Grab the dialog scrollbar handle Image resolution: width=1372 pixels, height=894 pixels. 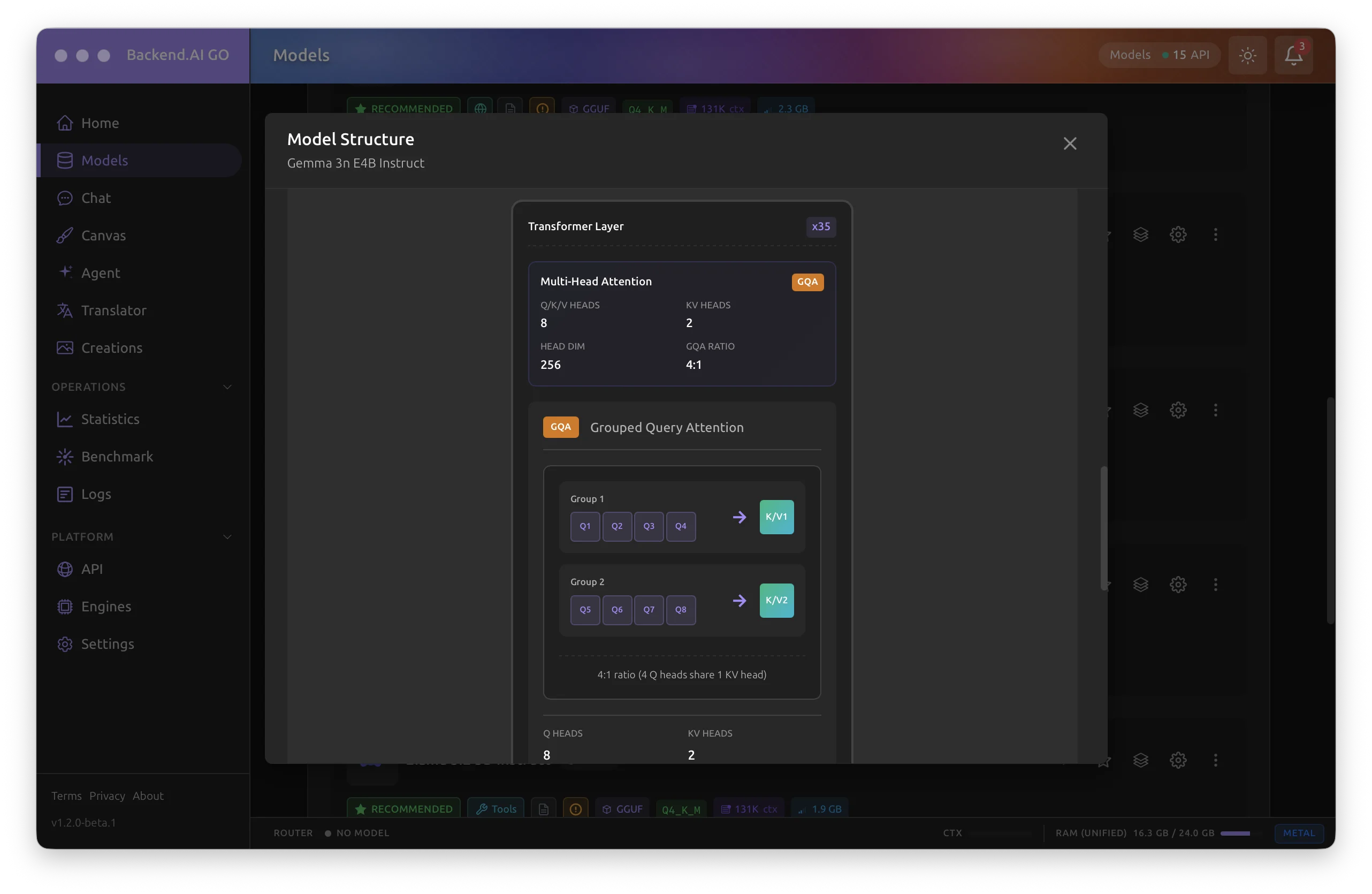pos(1104,527)
